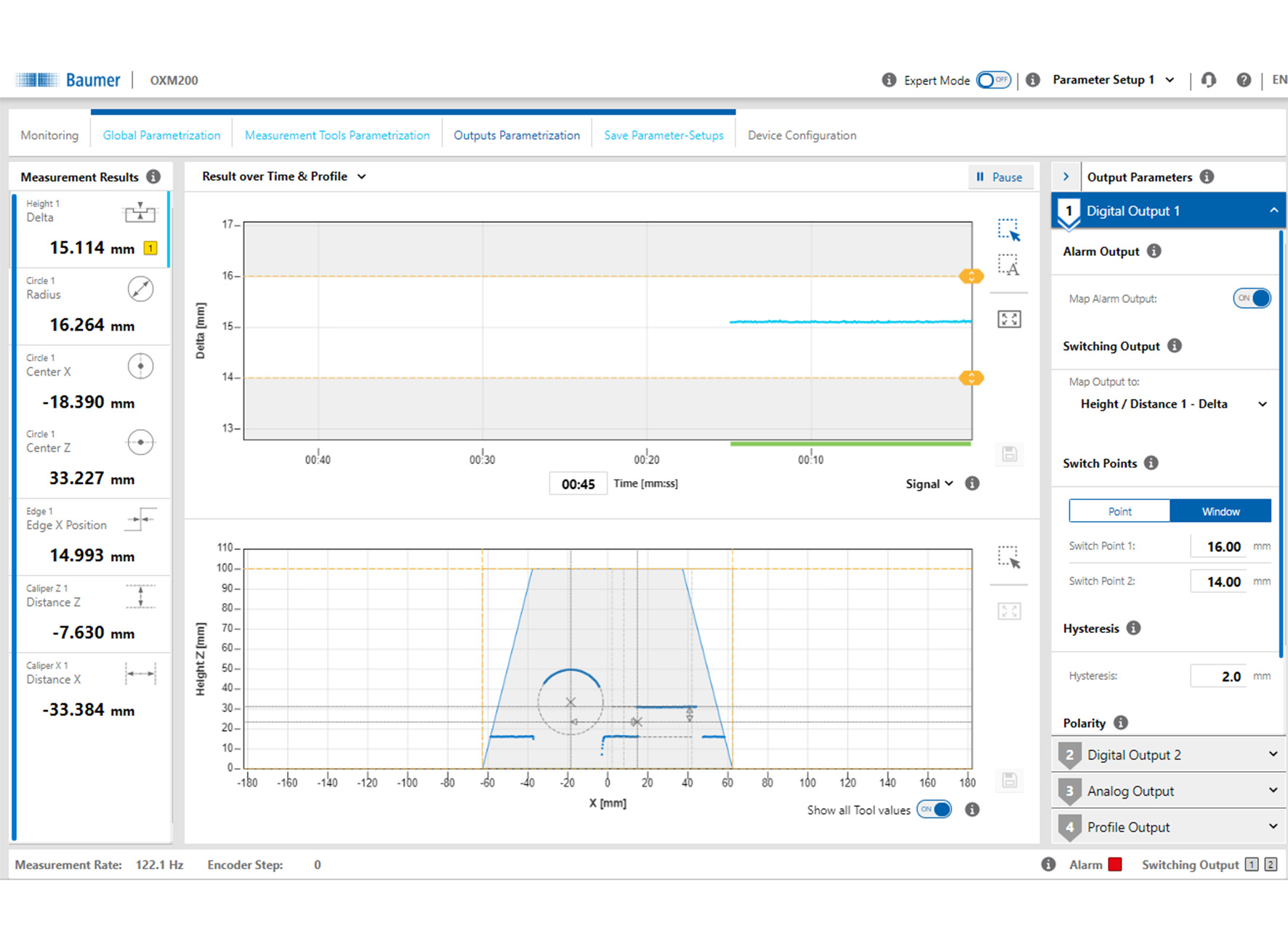Image resolution: width=1288 pixels, height=944 pixels.
Task: Click the Circle 1 Center Z icon
Action: tap(140, 443)
